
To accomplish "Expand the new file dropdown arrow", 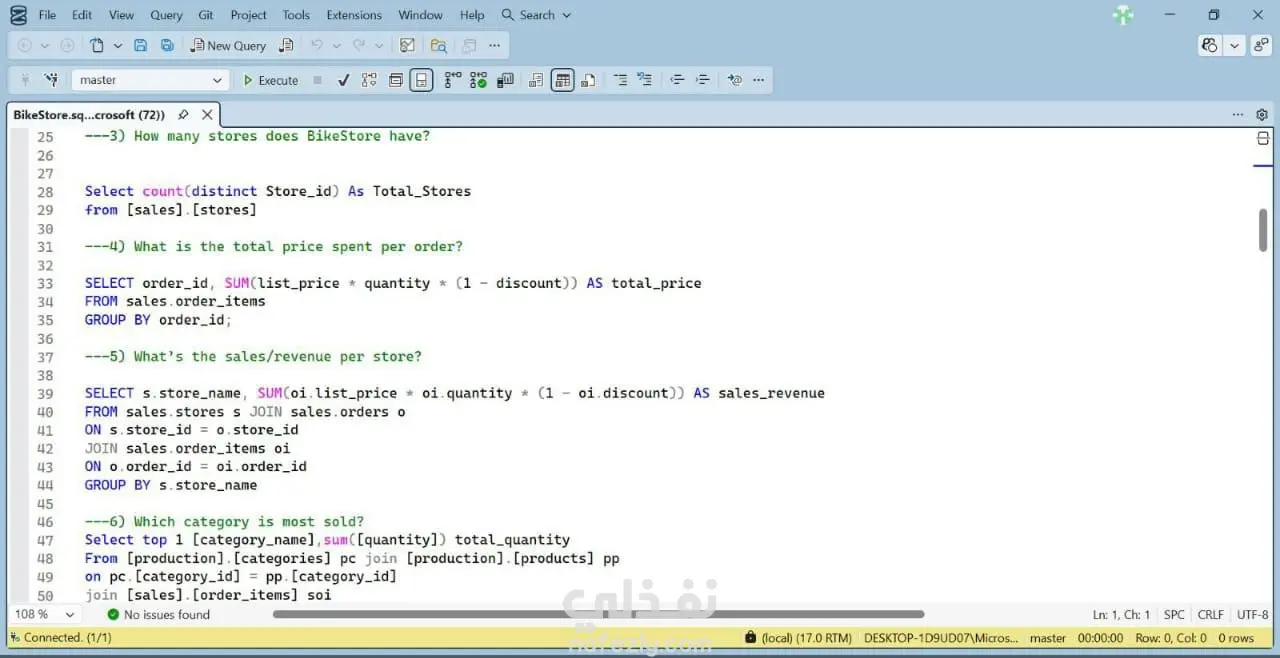I will coord(117,45).
